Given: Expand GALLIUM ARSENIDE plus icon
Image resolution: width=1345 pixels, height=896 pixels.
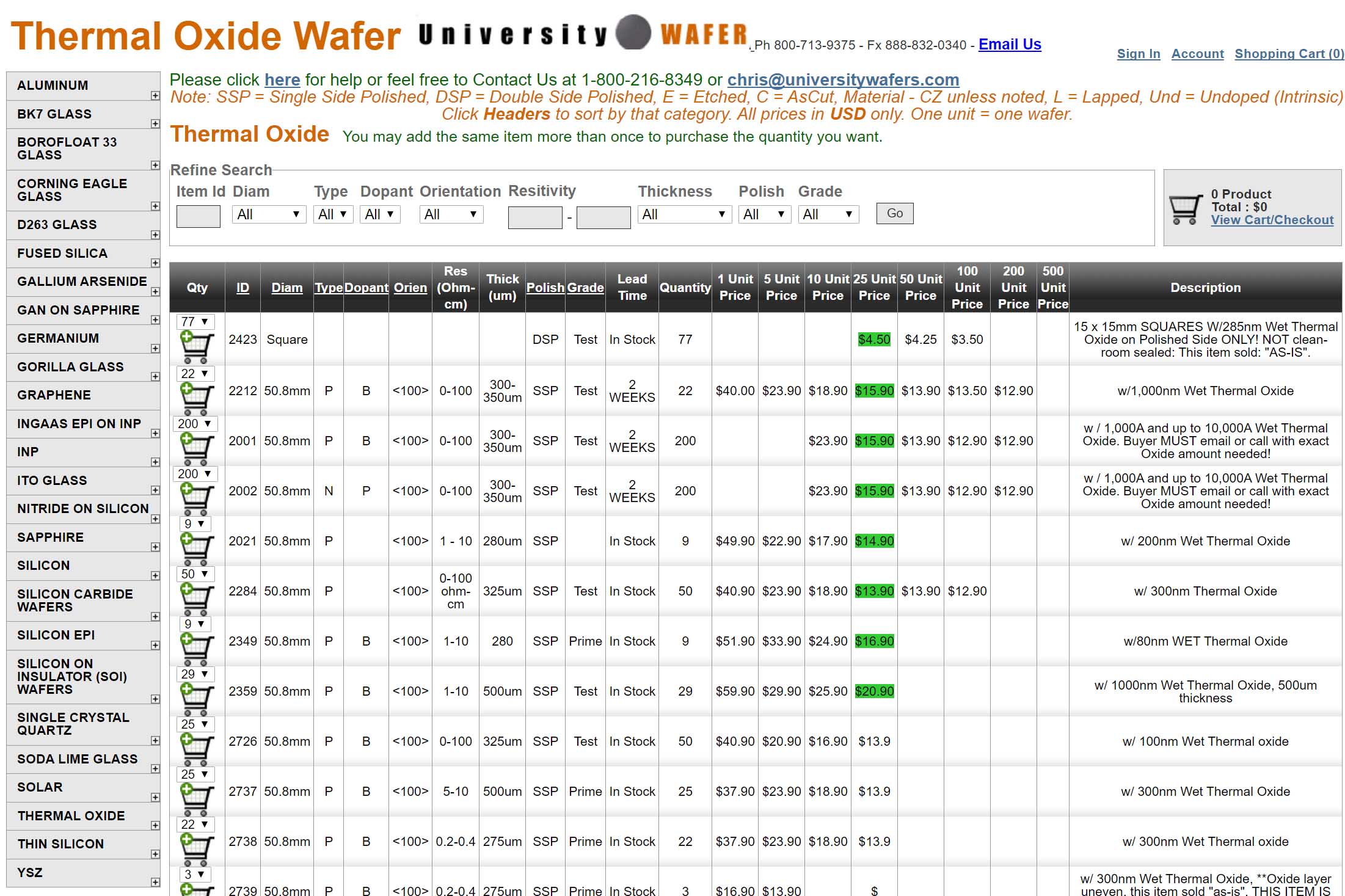Looking at the screenshot, I should (x=155, y=291).
